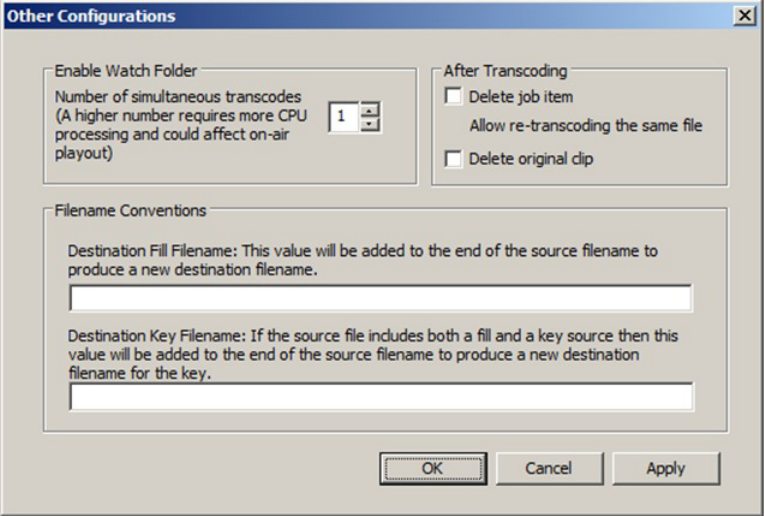Close the Other Configurations dialog
This screenshot has width=765, height=516.
coord(743,16)
